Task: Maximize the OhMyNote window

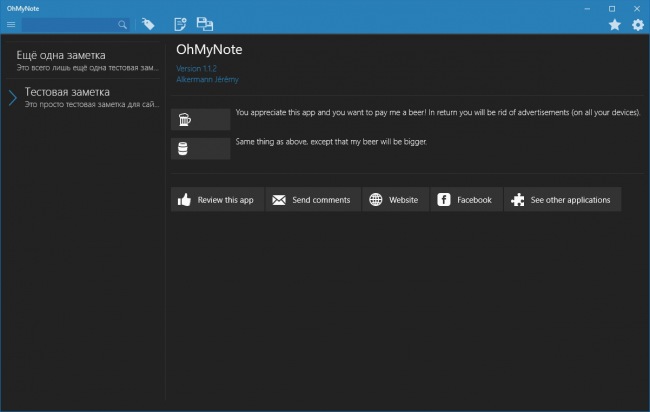Action: (612, 8)
